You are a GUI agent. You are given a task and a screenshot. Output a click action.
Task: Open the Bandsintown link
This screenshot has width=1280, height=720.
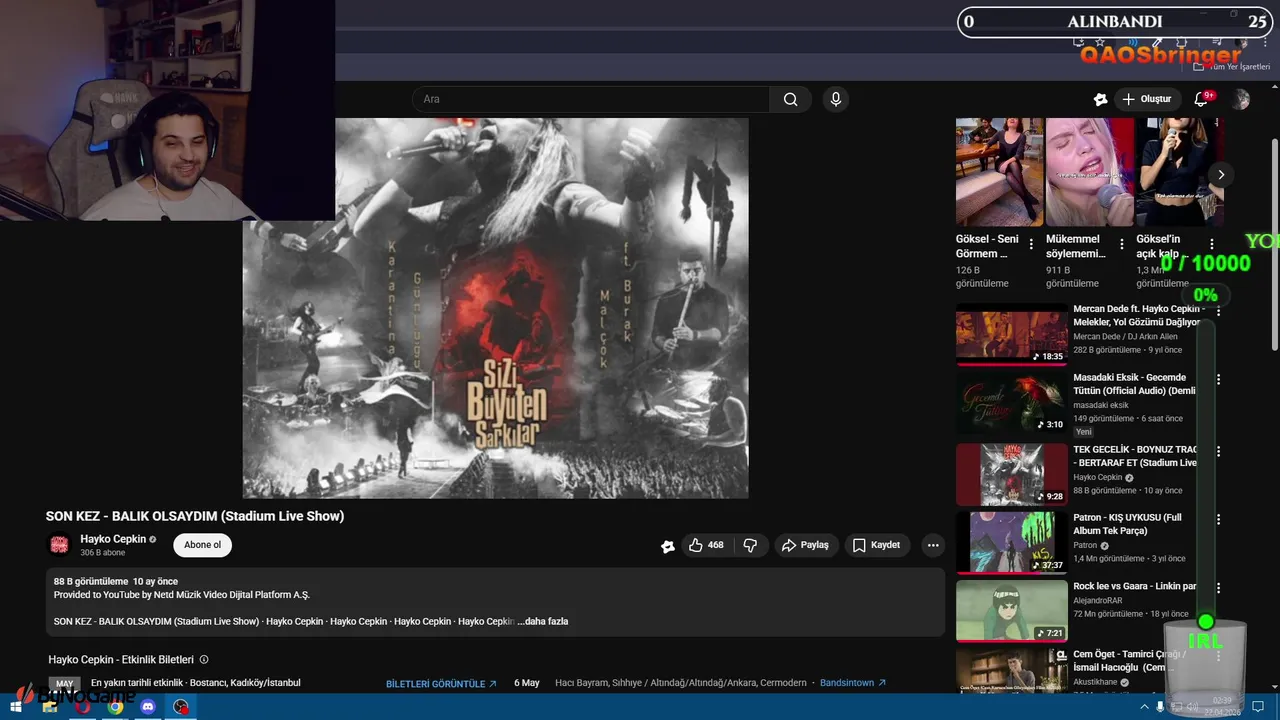[x=853, y=683]
